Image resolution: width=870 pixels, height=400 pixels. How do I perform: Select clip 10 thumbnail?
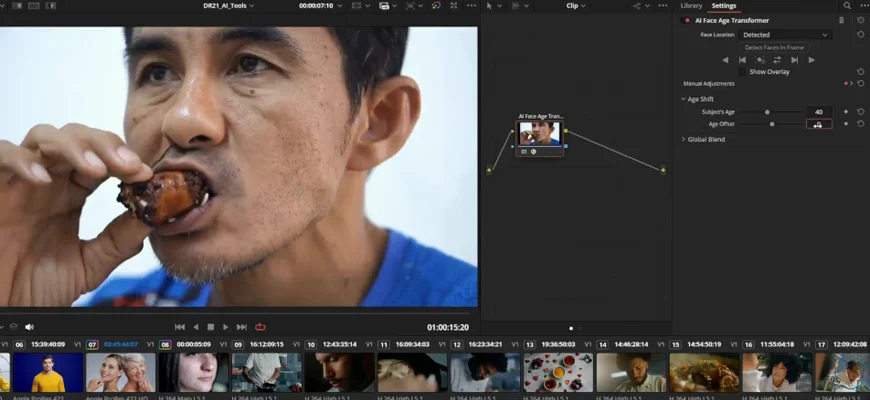pyautogui.click(x=340, y=372)
